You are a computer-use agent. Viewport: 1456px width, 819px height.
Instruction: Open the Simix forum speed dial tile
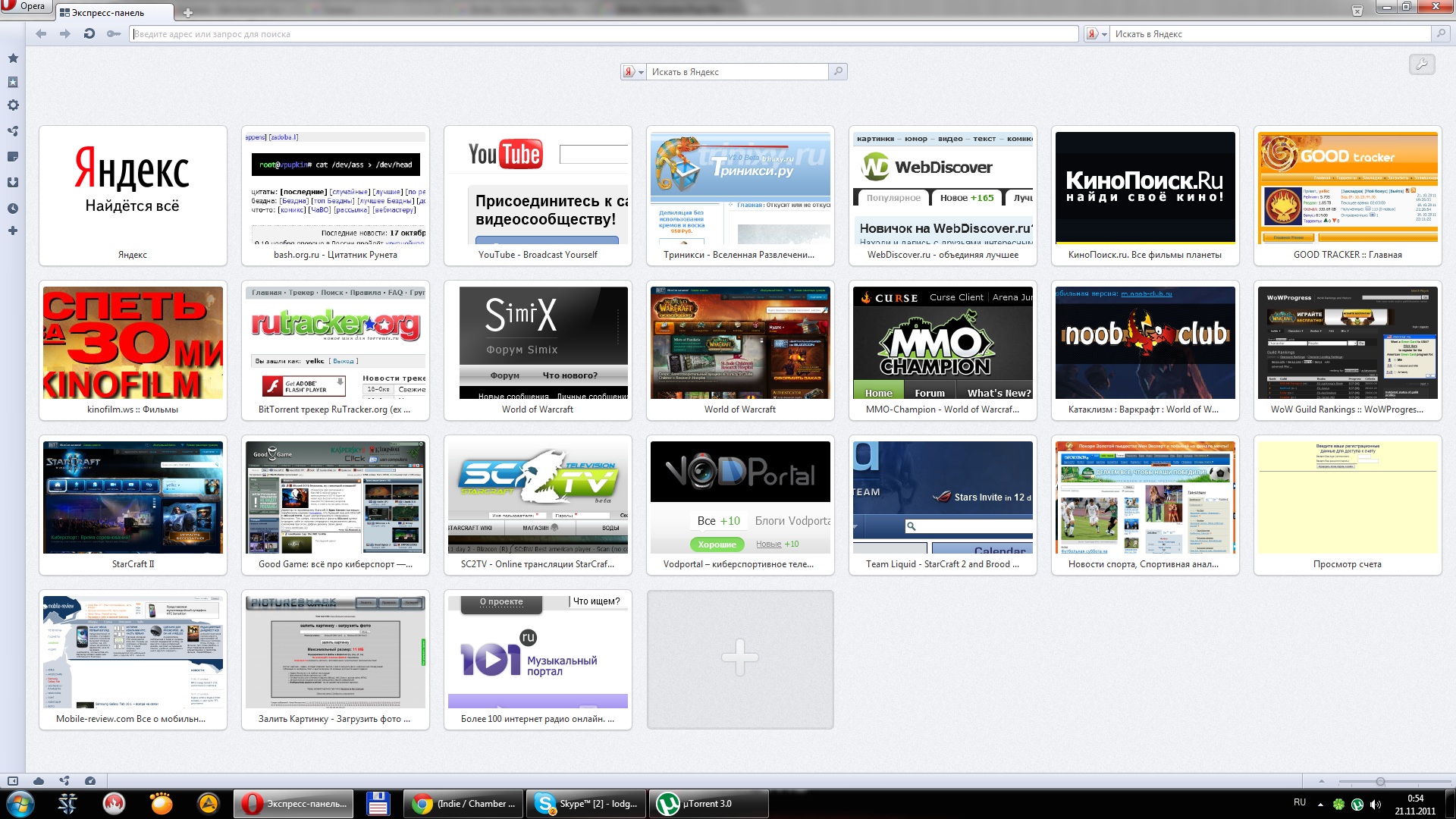[x=538, y=350]
